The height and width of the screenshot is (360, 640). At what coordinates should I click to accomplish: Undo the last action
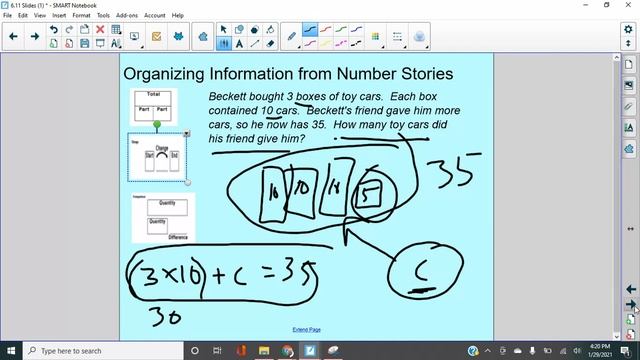pos(53,29)
